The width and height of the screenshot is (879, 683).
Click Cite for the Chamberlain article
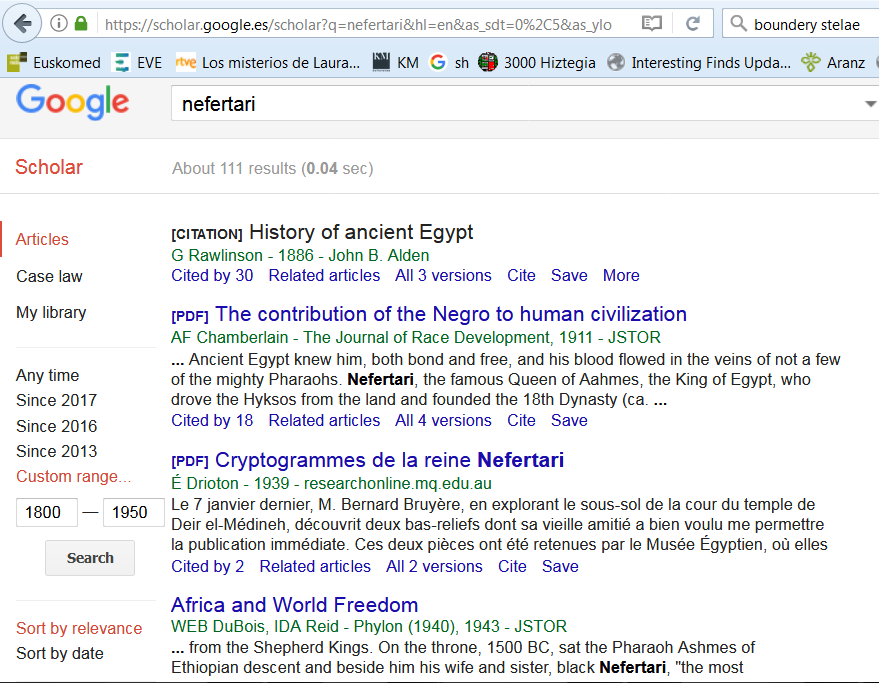[521, 420]
